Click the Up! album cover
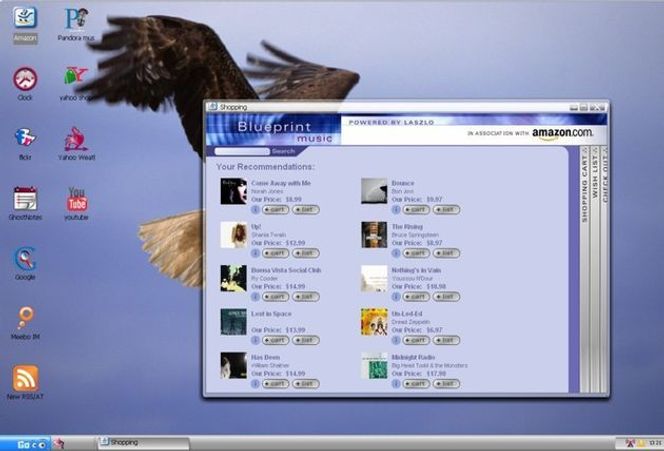 tap(233, 235)
